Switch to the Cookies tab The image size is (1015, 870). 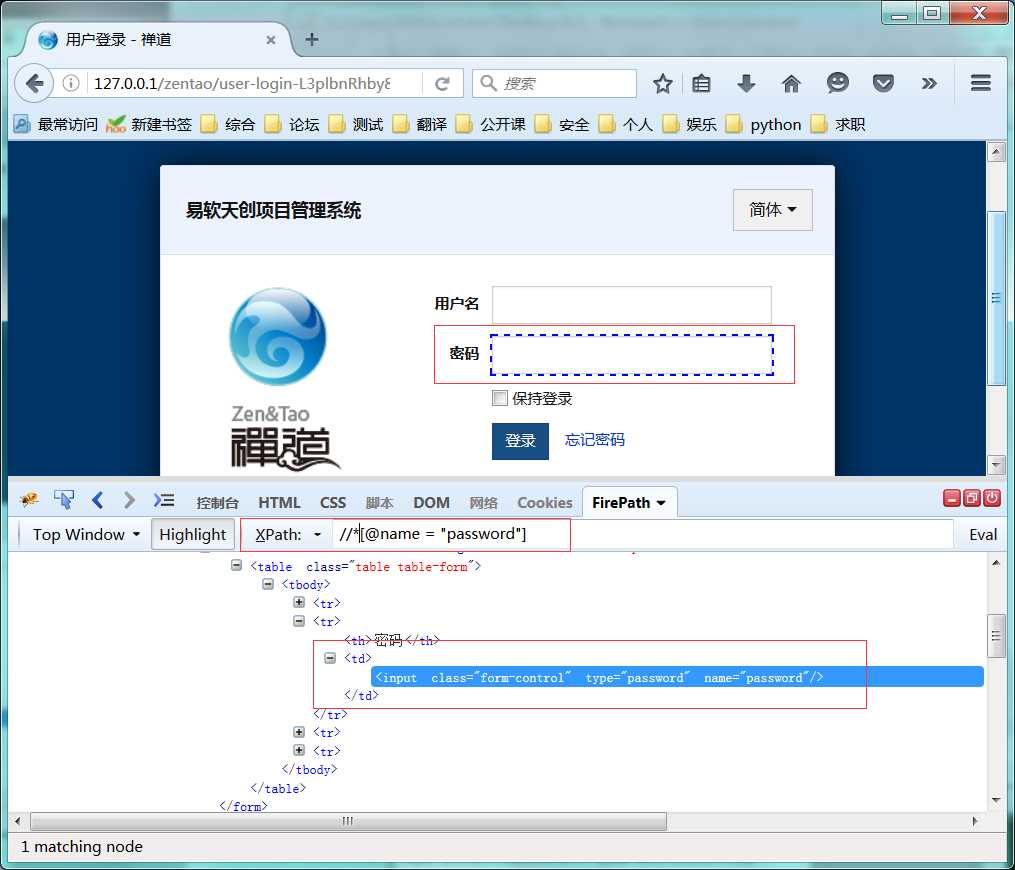[544, 503]
